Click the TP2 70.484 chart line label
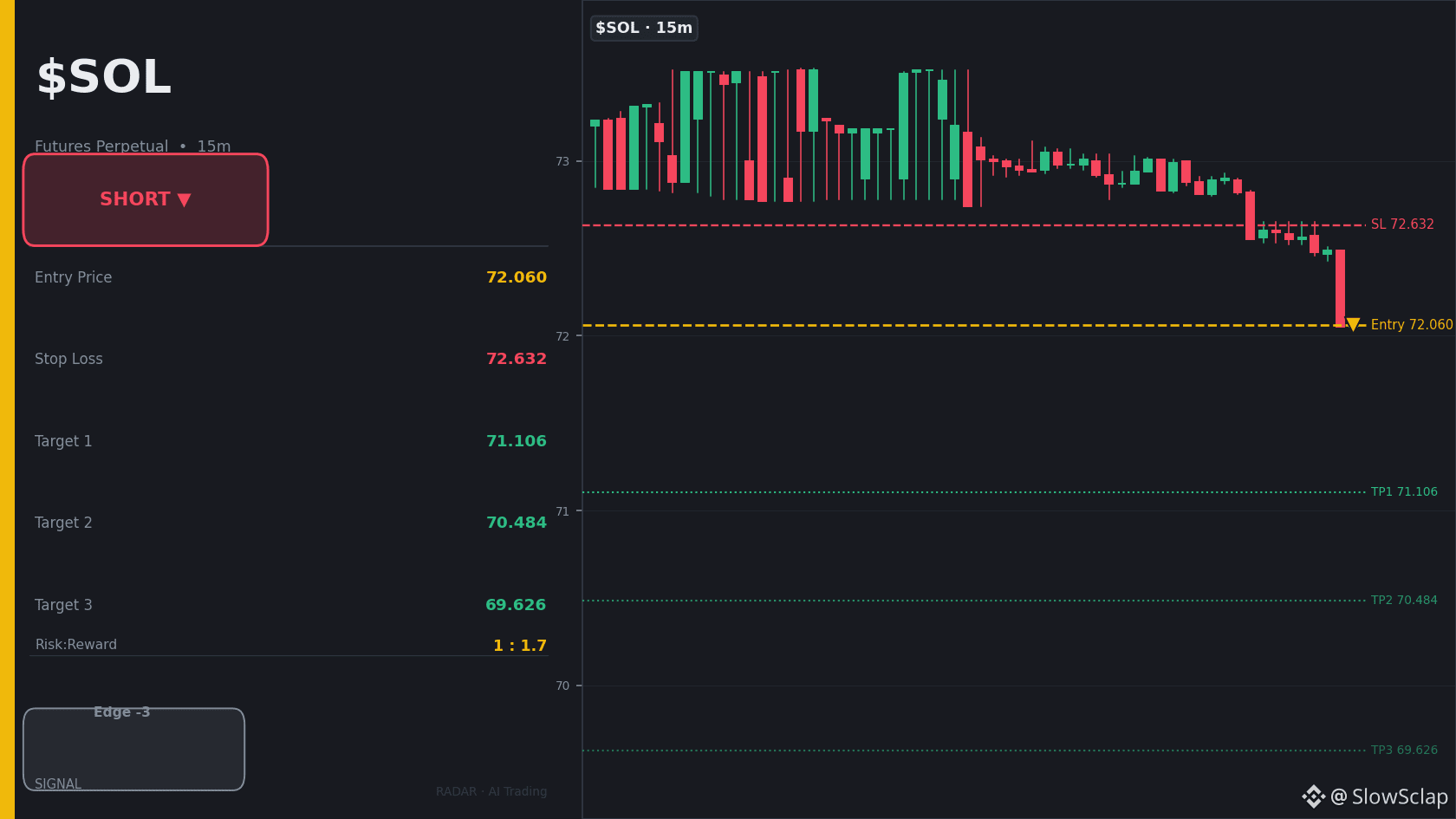 1404,601
